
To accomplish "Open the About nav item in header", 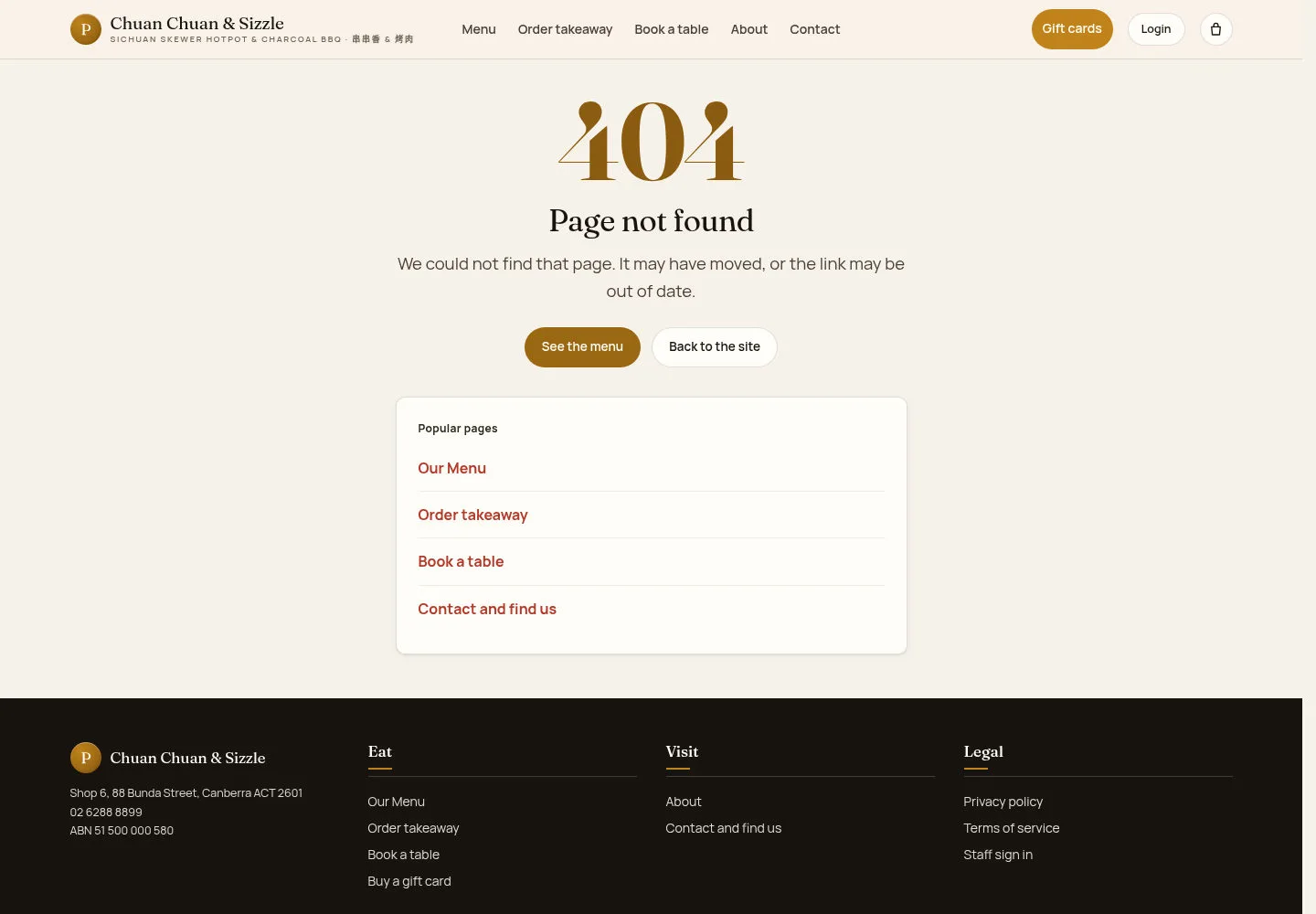I will 749,29.
